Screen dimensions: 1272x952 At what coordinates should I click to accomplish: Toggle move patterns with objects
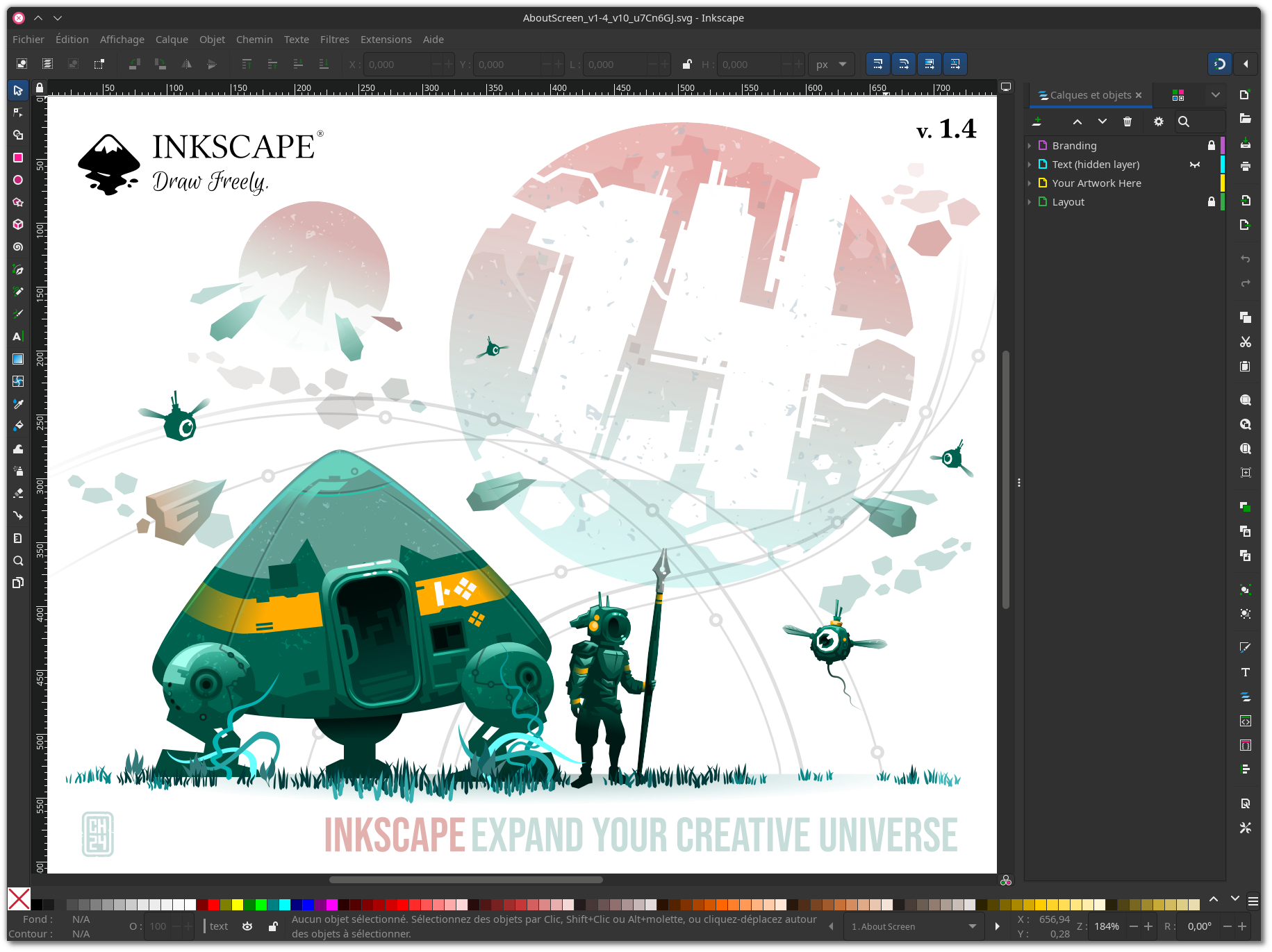(955, 64)
